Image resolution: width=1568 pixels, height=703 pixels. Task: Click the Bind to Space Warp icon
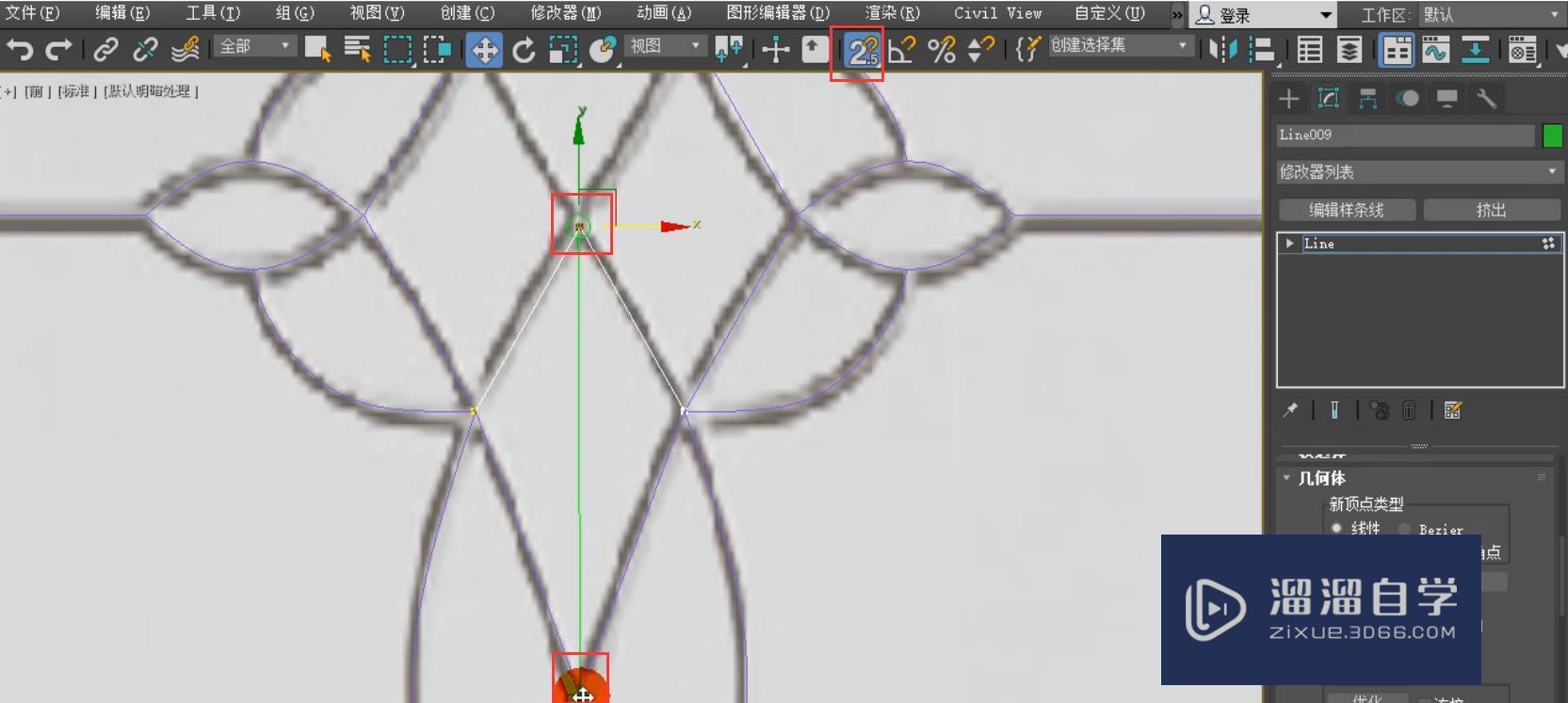coord(186,49)
